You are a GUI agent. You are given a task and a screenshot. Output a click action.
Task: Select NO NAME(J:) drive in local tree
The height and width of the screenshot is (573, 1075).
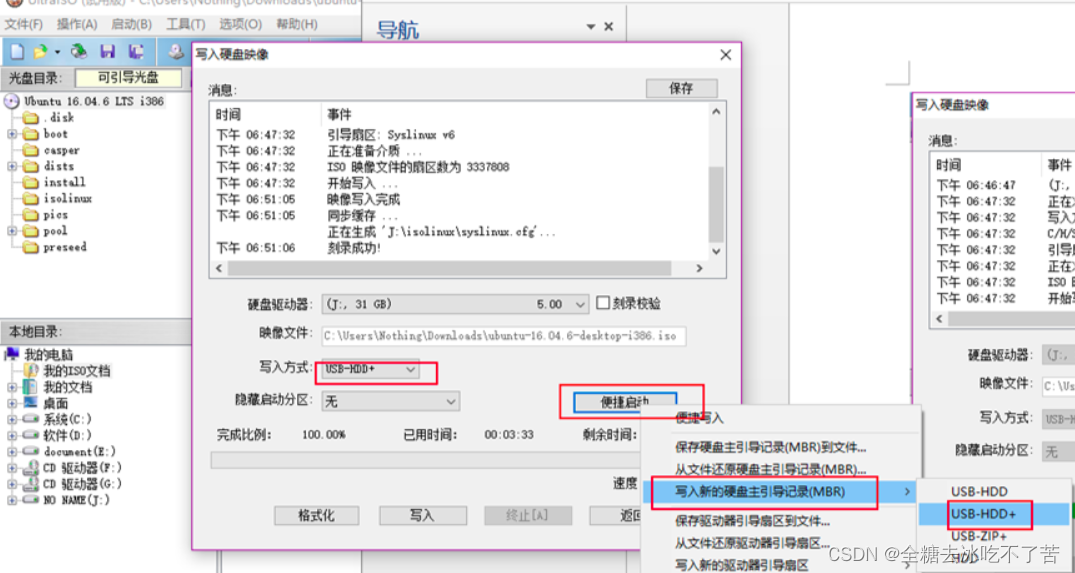click(76, 500)
